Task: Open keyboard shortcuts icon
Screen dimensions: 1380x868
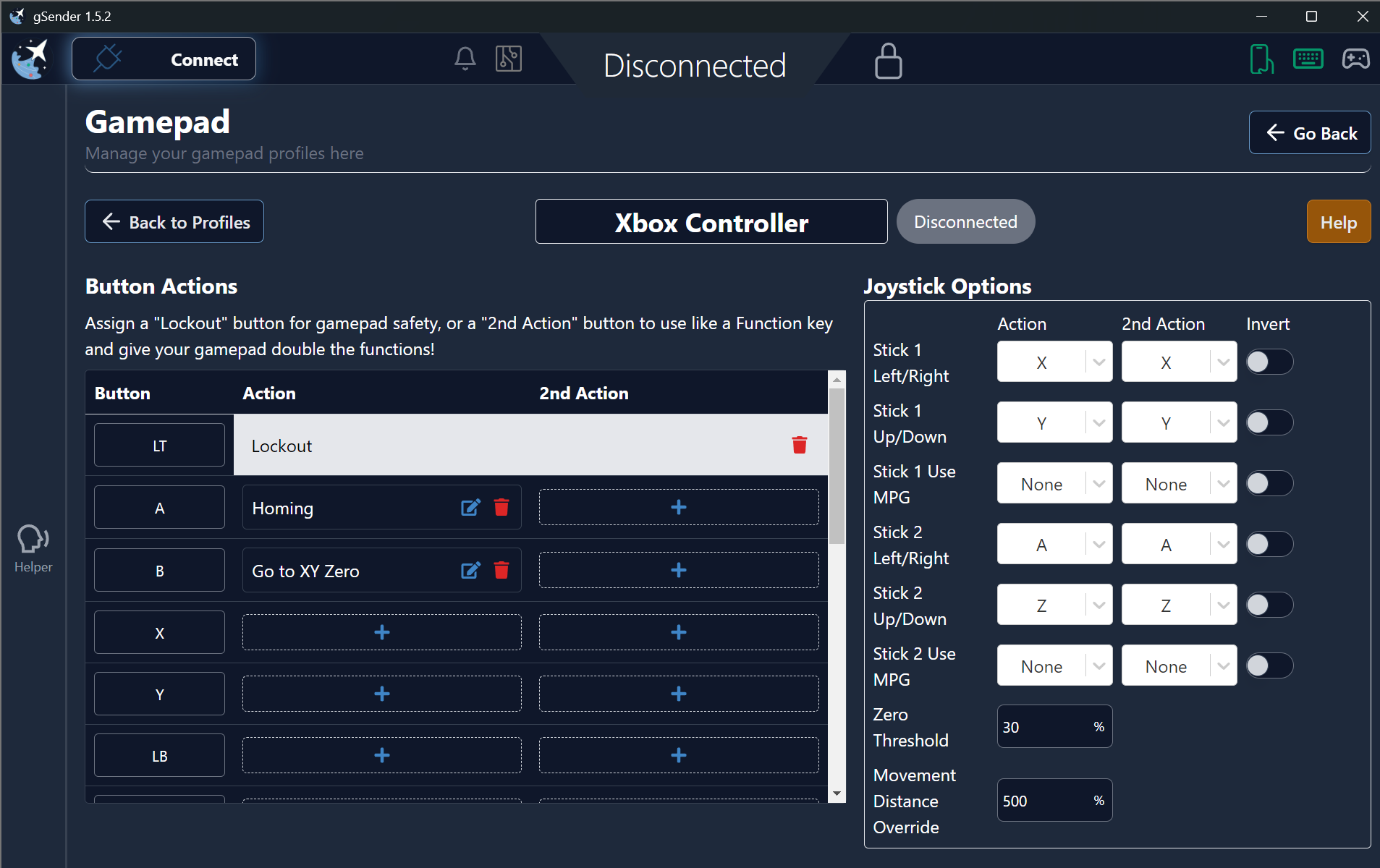Action: 1308,59
